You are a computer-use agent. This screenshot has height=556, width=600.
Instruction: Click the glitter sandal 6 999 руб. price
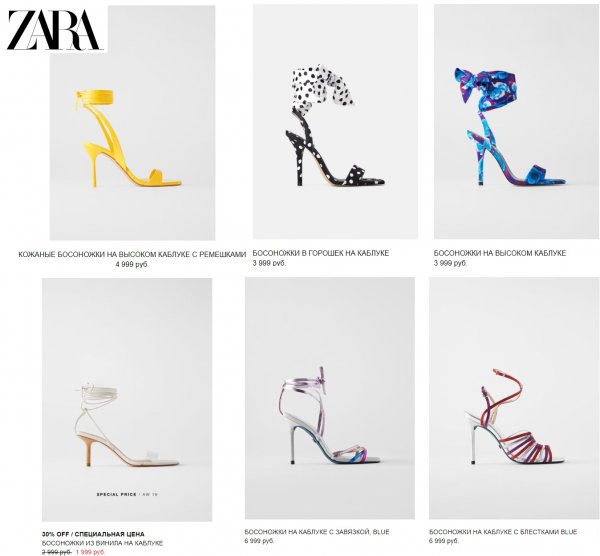pos(444,541)
